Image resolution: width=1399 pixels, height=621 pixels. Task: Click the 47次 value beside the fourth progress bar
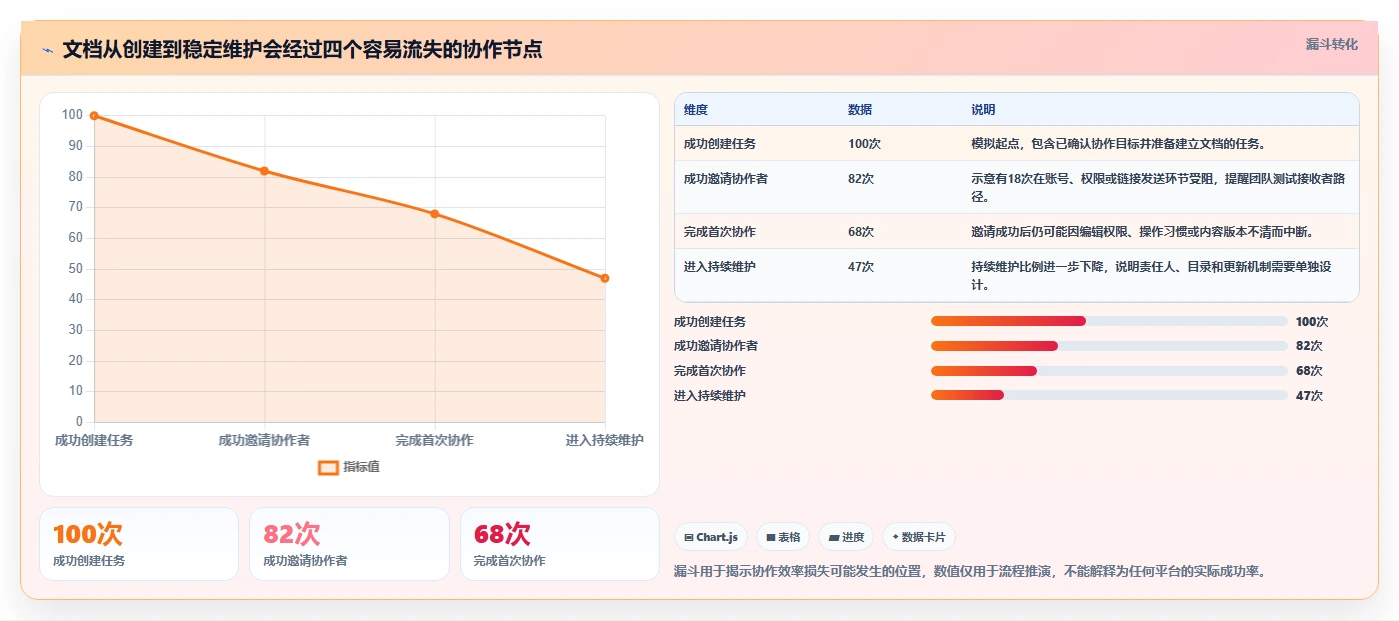pyautogui.click(x=1309, y=396)
